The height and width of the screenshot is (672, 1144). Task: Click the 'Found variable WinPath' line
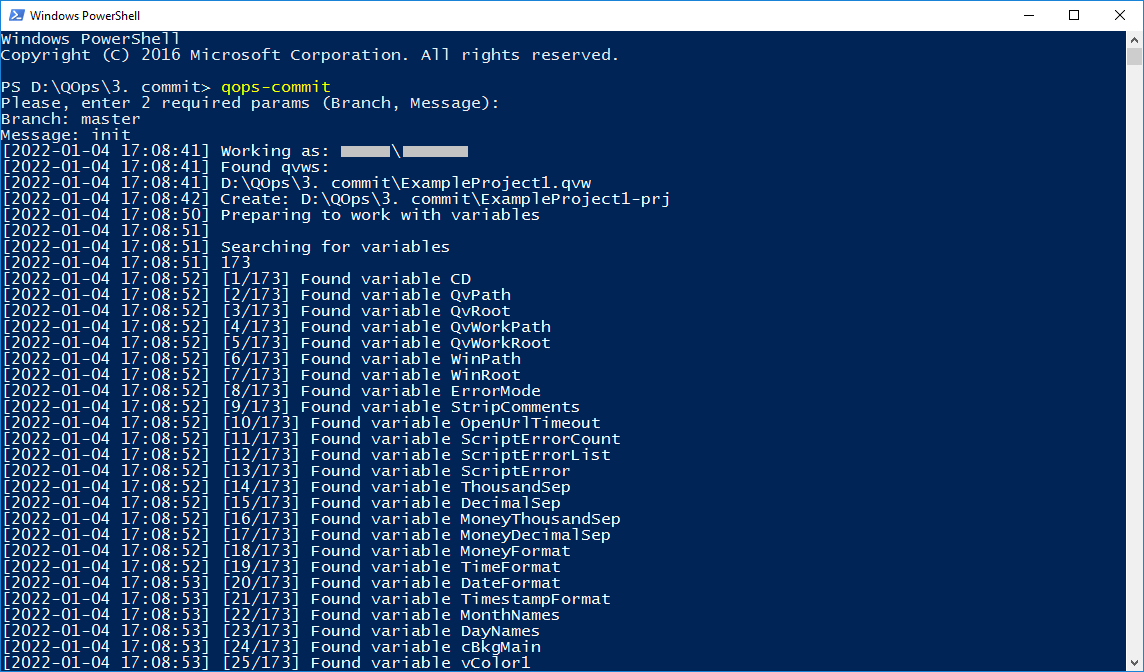tap(261, 360)
